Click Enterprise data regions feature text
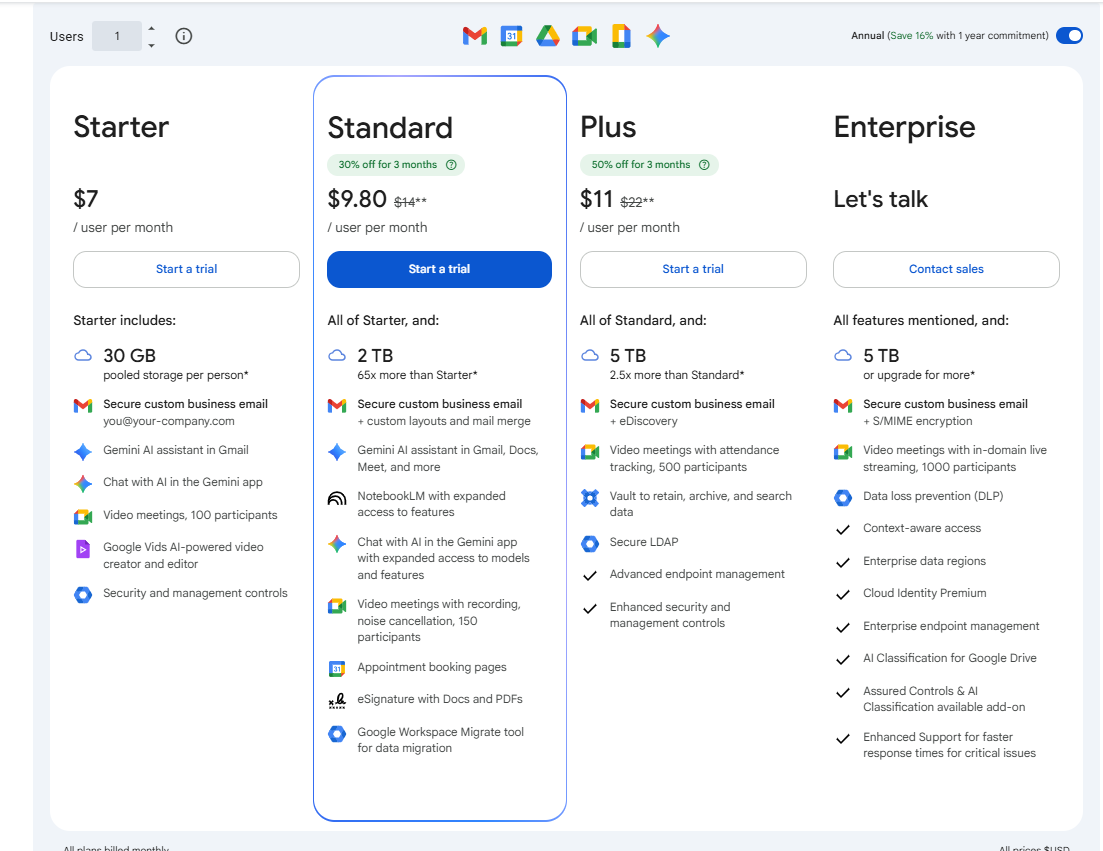 (924, 561)
